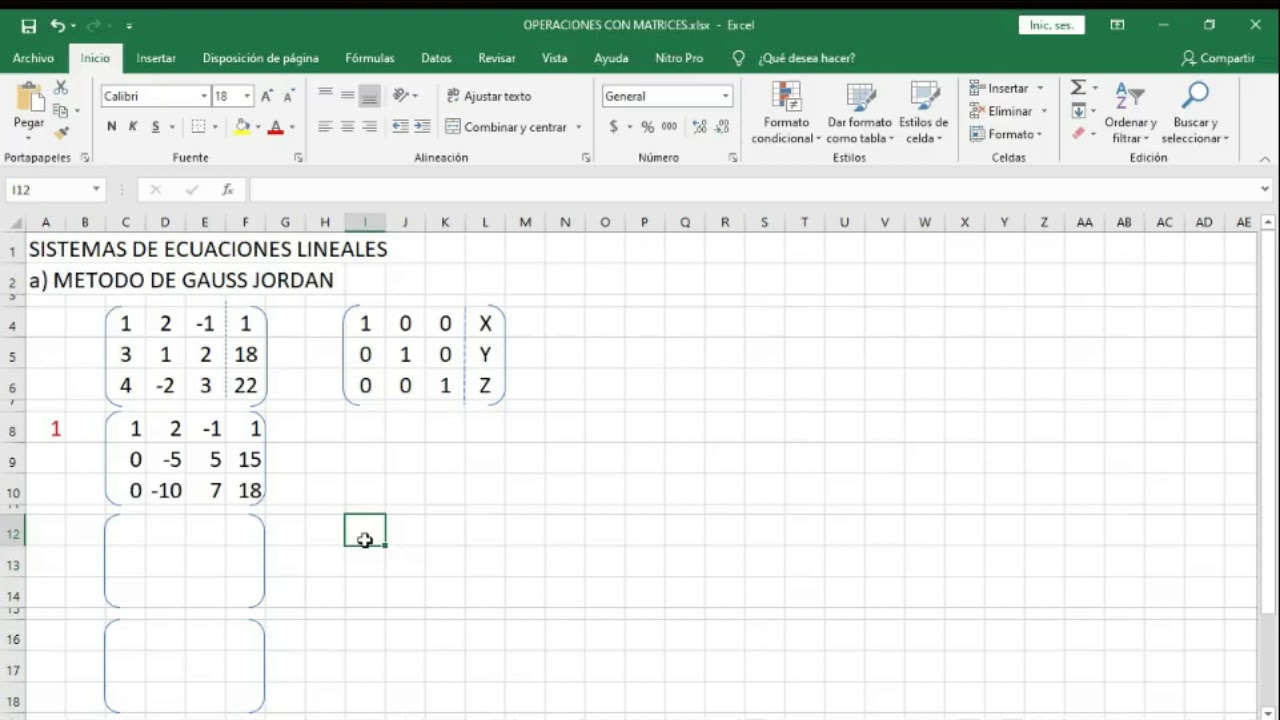1280x720 pixels.
Task: Click the Cut scissors icon
Action: coord(61,88)
